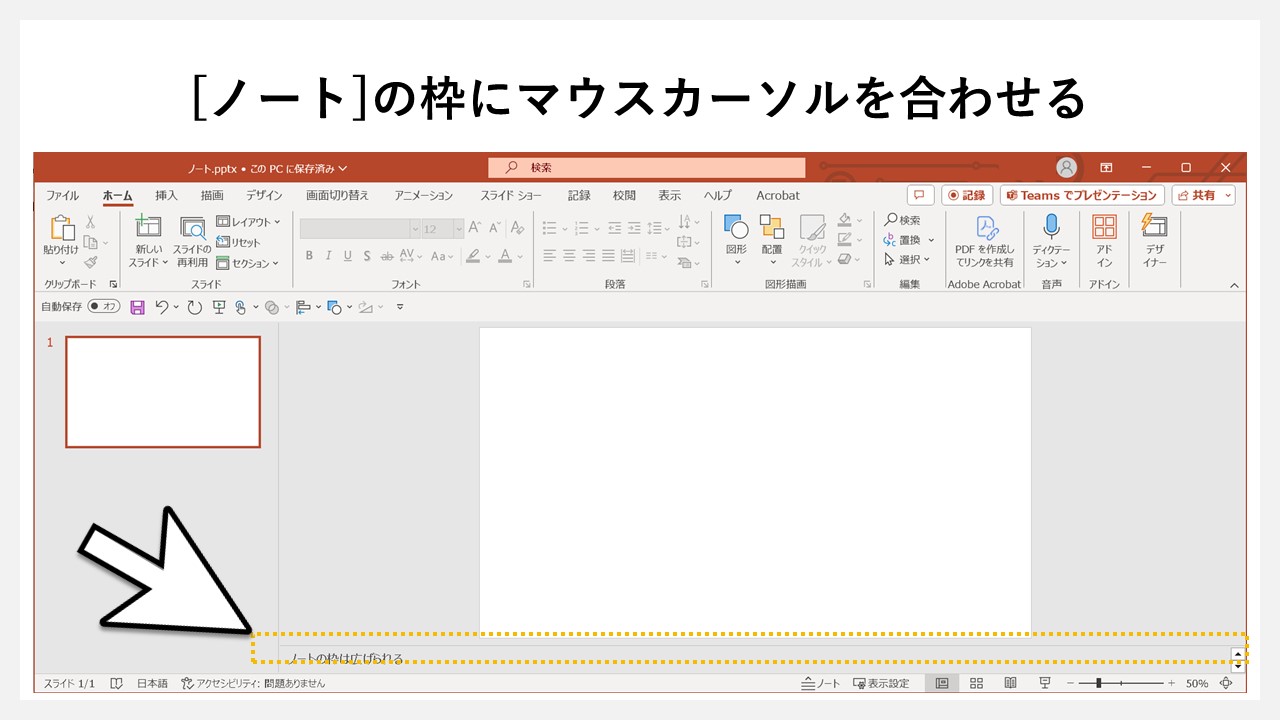Switch to slide sorter view
The image size is (1280, 720).
pos(975,682)
